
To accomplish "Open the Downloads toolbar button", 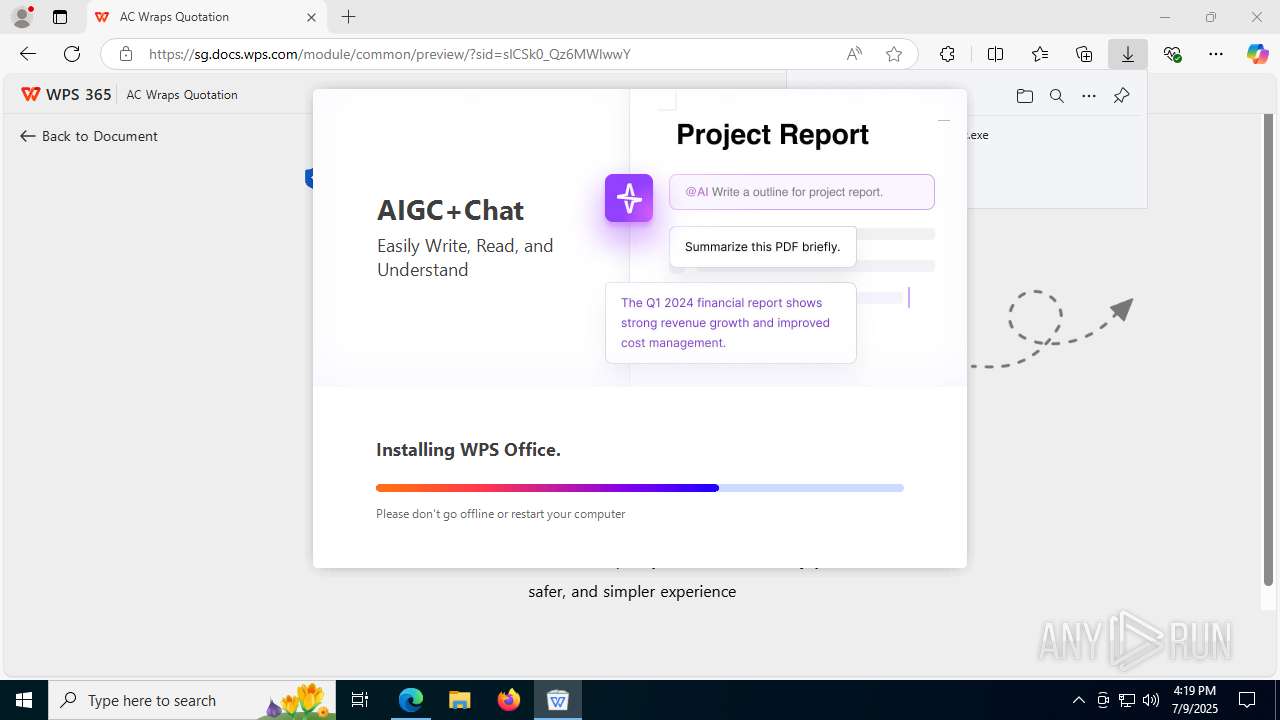I will (1128, 54).
